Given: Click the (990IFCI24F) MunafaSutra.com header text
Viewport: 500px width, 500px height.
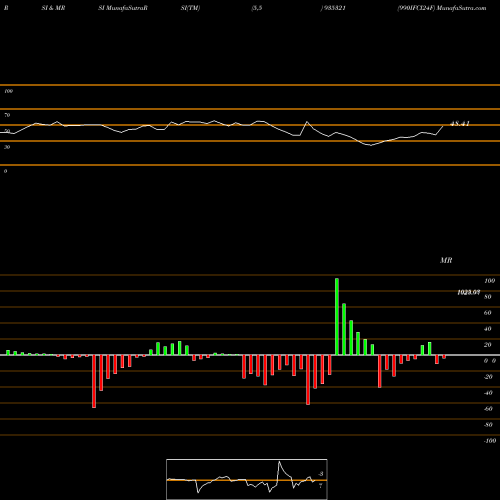Looking at the screenshot, I should pyautogui.click(x=442, y=8).
